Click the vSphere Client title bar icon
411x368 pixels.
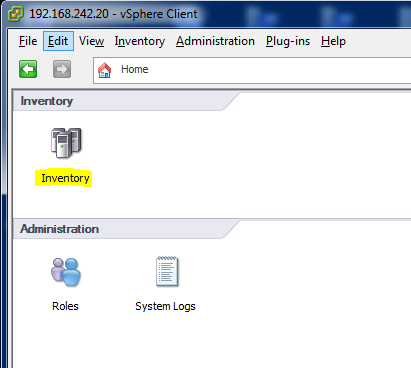point(16,14)
